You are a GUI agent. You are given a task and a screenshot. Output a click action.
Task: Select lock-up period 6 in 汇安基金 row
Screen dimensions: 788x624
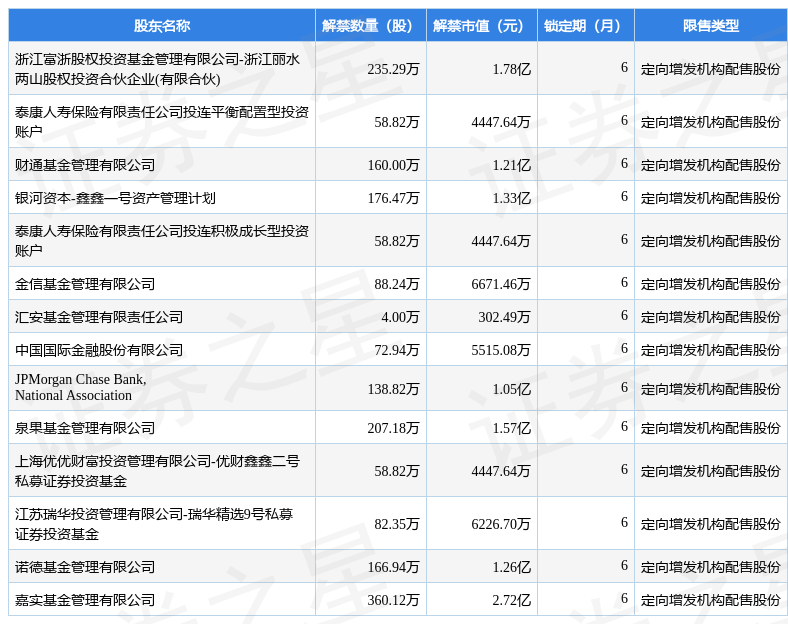click(x=624, y=315)
